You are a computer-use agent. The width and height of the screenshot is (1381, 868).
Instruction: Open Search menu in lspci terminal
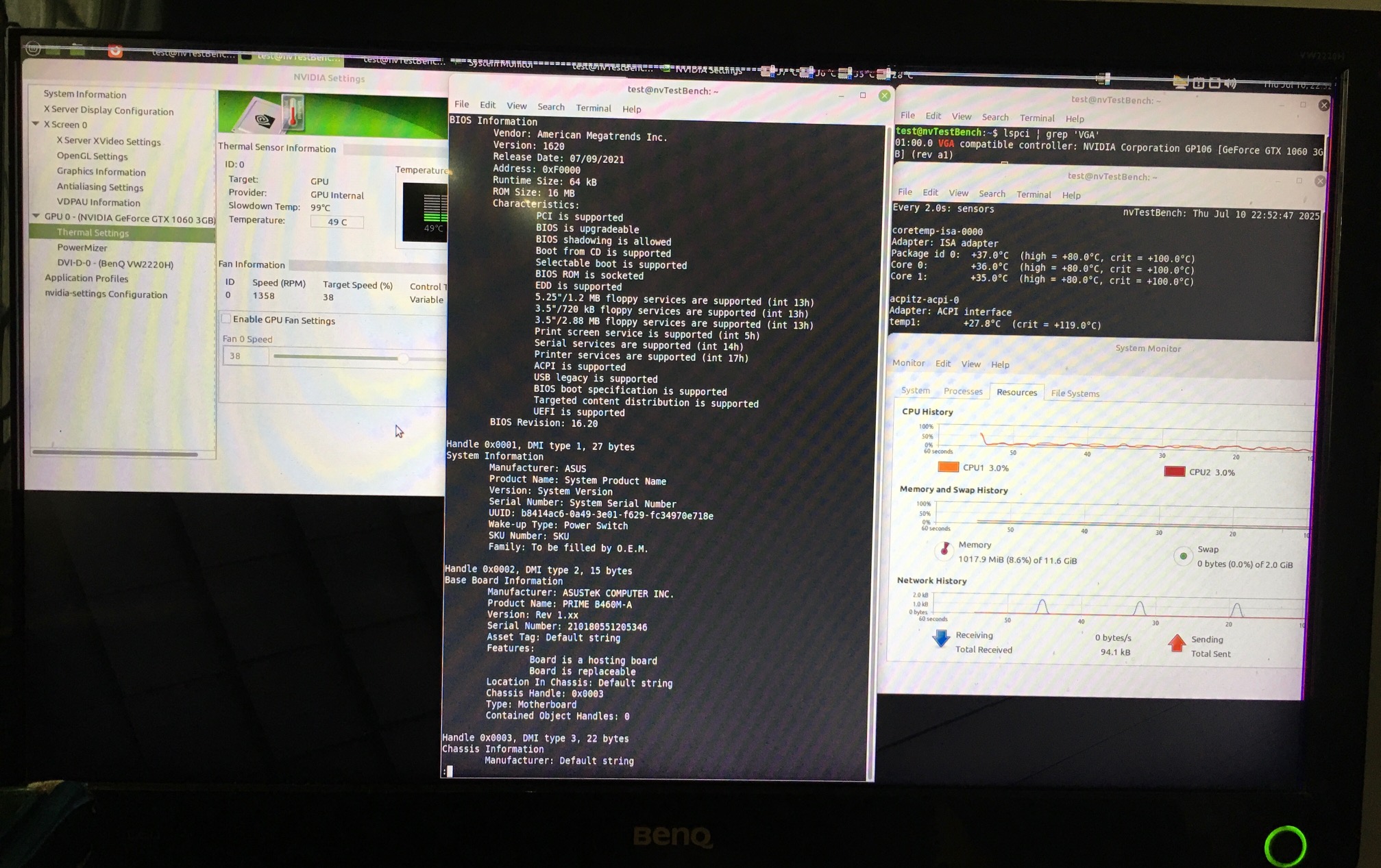pos(995,117)
